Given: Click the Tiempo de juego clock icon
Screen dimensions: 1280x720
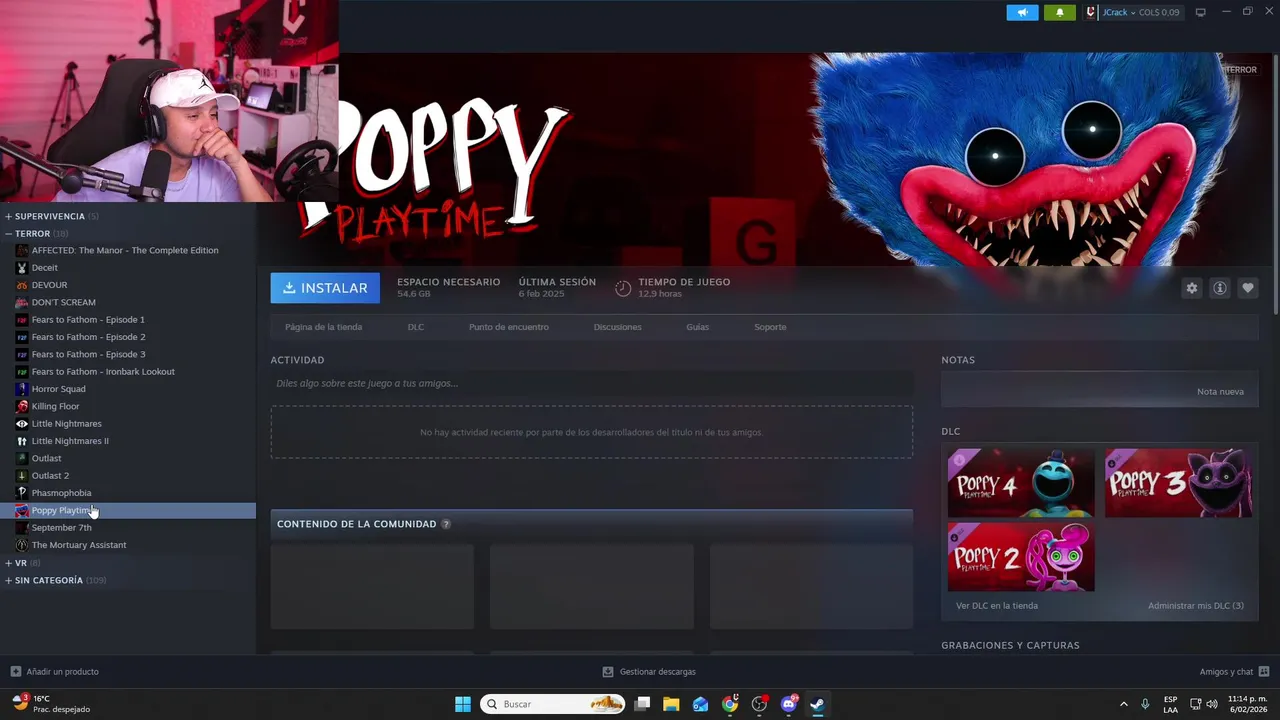Looking at the screenshot, I should [623, 288].
